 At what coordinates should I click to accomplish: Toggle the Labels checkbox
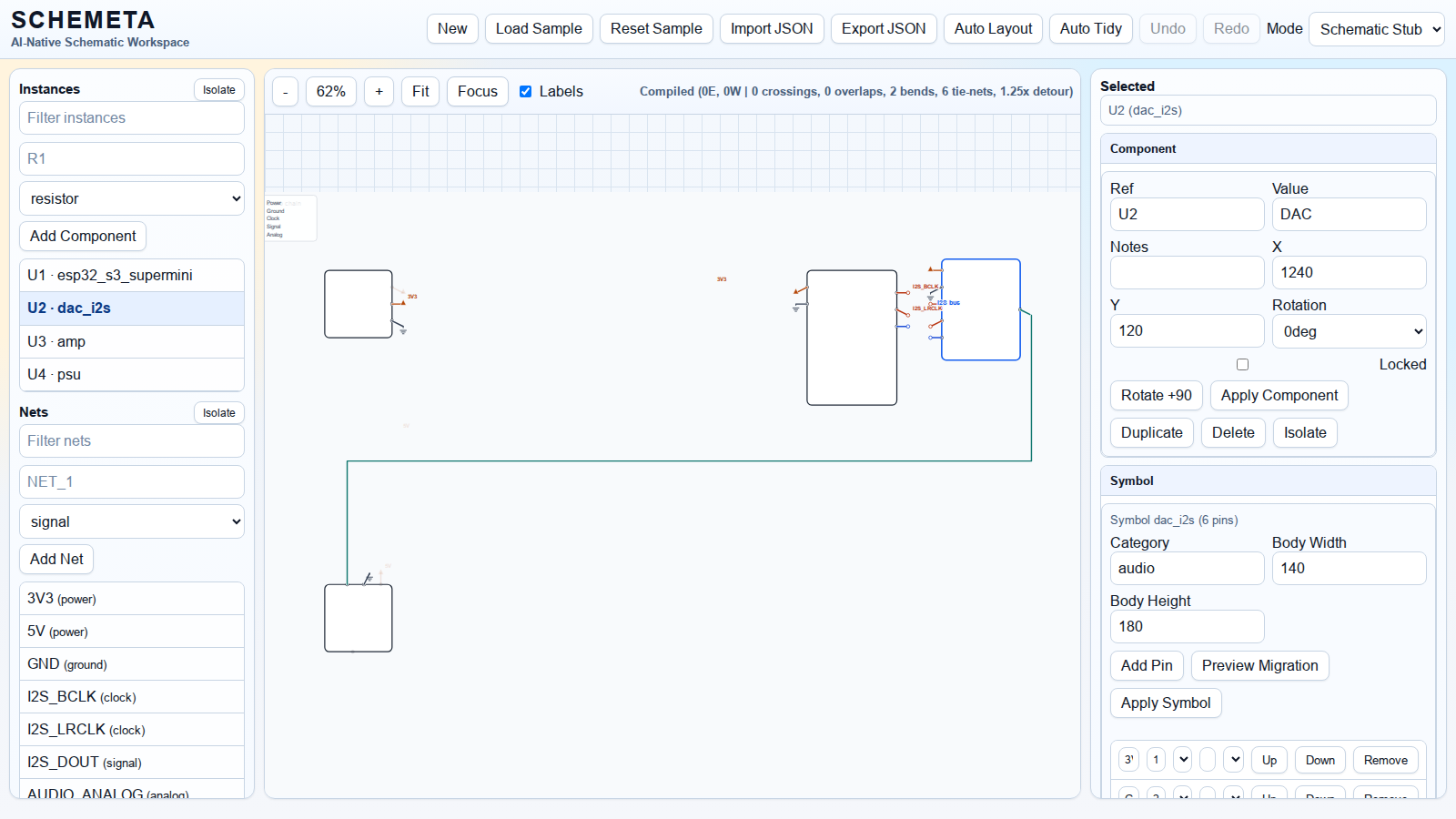click(525, 91)
